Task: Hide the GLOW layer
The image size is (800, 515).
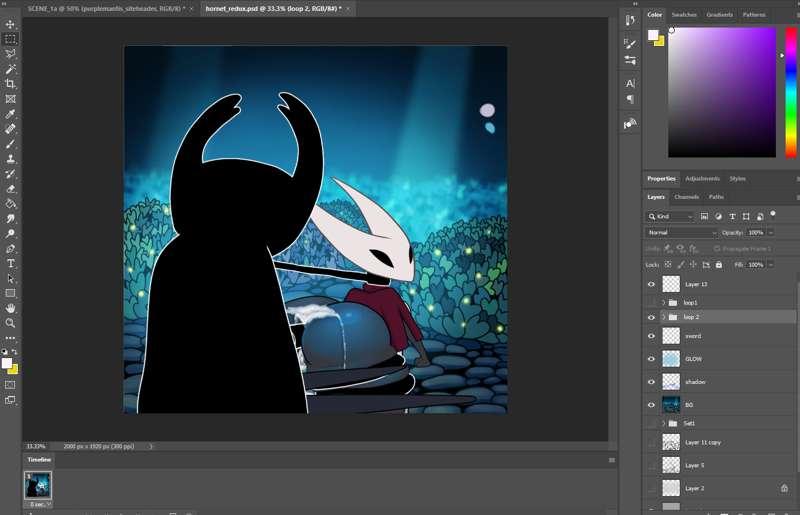Action: click(651, 359)
